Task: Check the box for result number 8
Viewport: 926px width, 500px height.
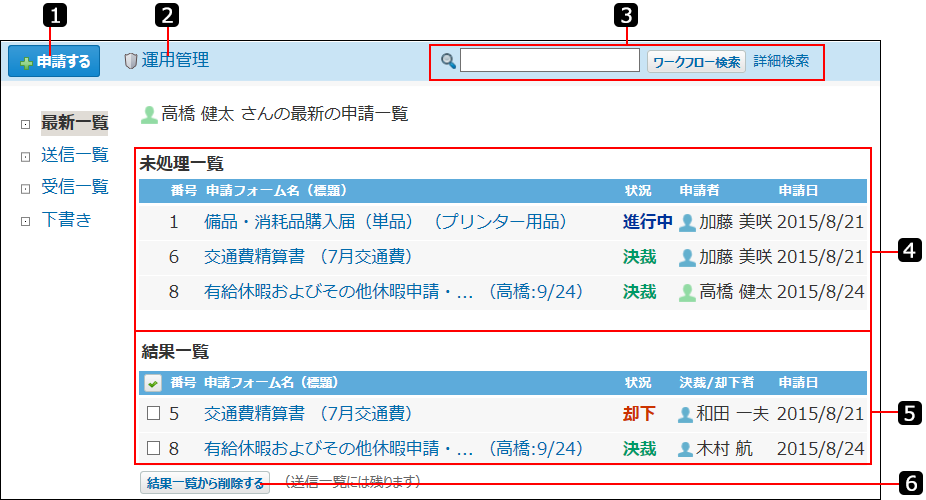Action: tap(154, 448)
